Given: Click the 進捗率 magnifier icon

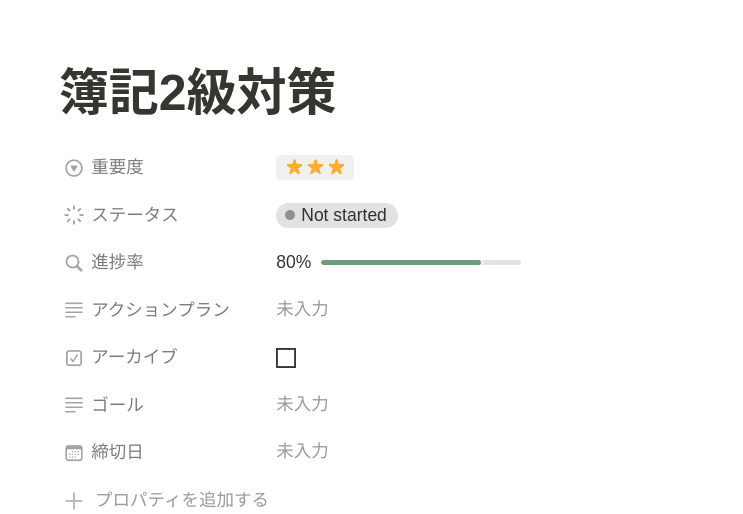Looking at the screenshot, I should (74, 263).
